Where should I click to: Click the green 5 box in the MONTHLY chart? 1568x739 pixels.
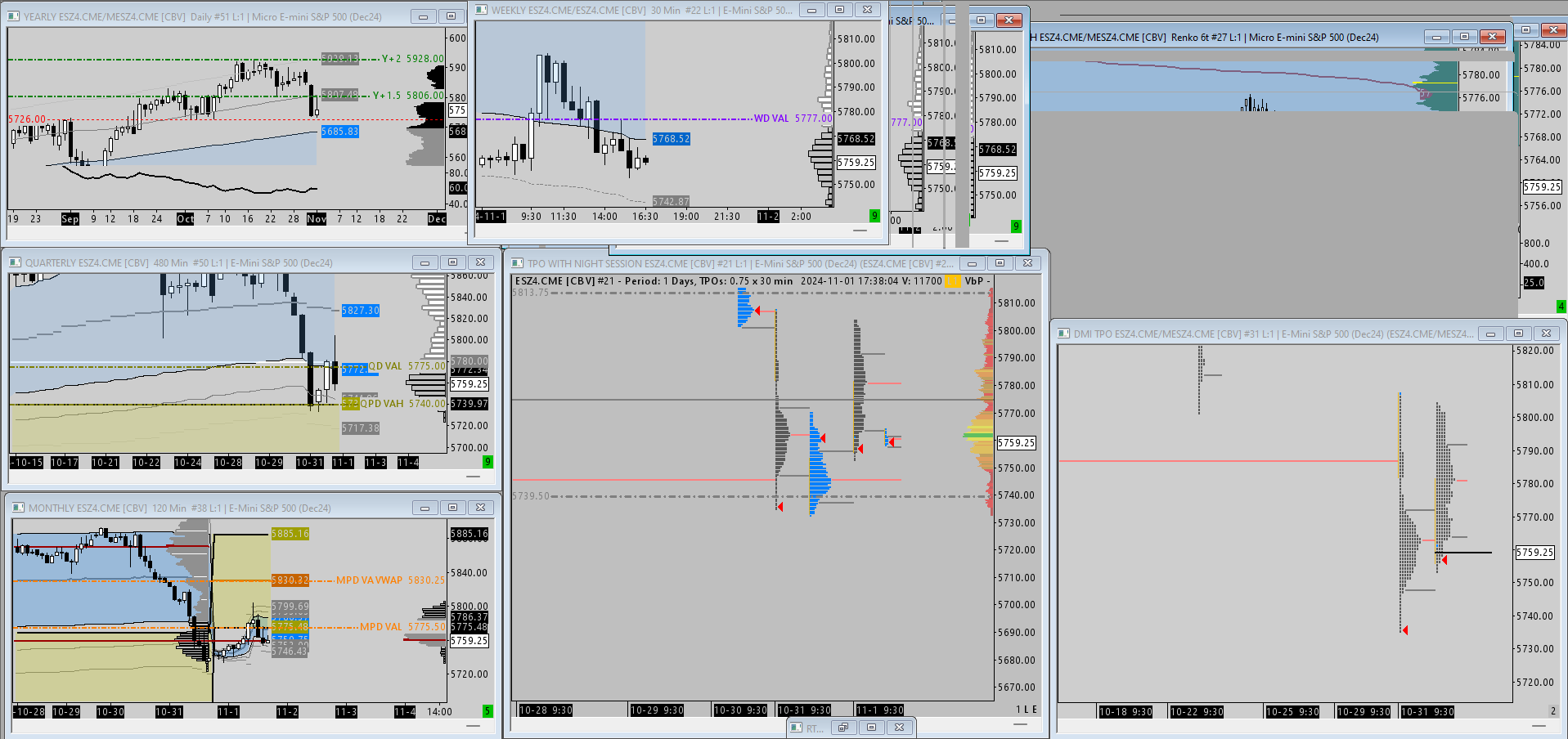pyautogui.click(x=488, y=711)
